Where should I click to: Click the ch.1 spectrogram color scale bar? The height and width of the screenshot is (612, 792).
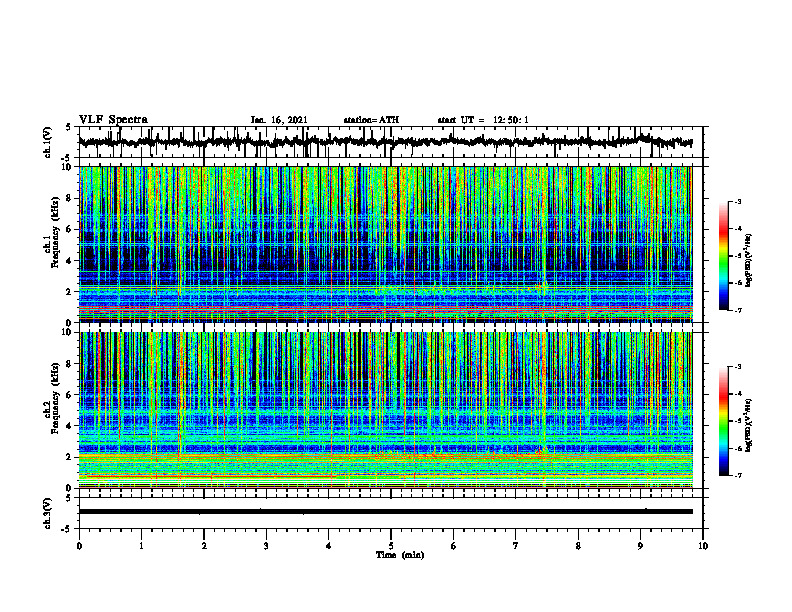(723, 256)
